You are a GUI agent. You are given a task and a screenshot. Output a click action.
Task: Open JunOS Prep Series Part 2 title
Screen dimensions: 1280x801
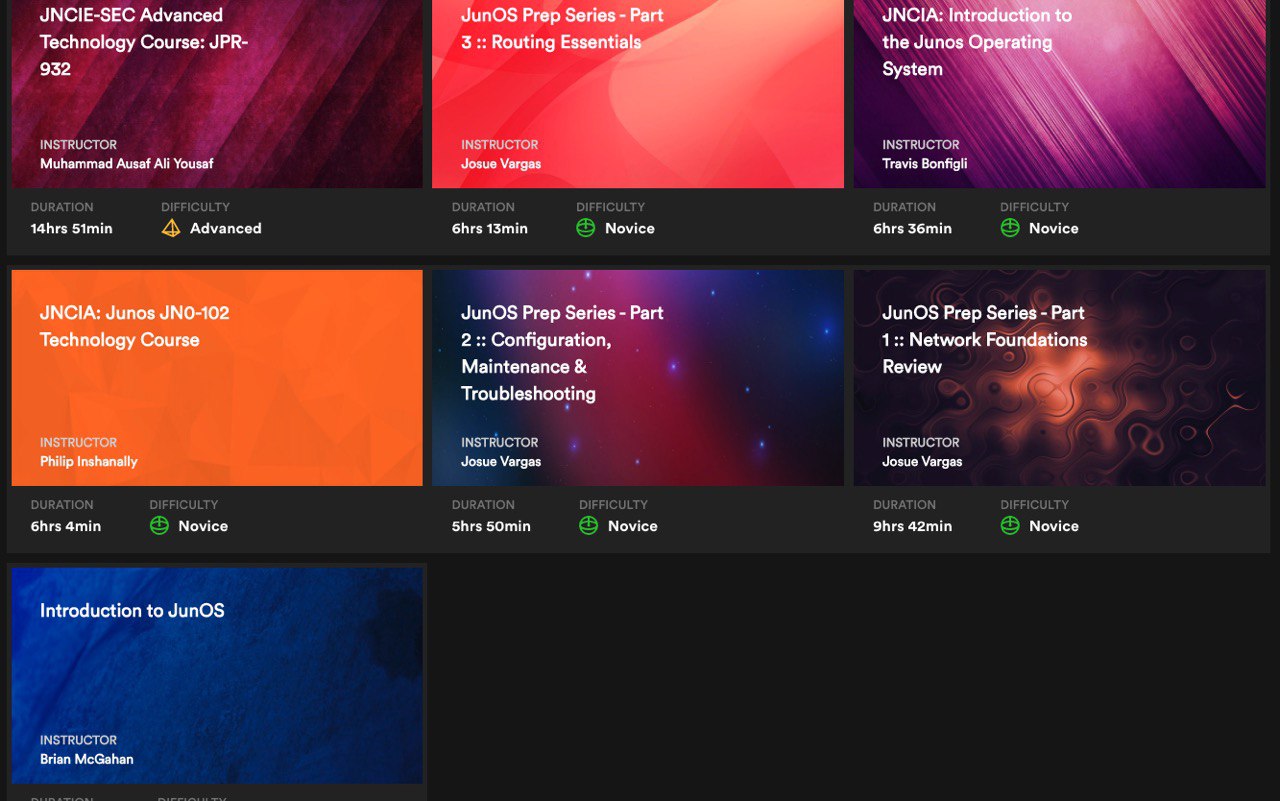pos(562,353)
